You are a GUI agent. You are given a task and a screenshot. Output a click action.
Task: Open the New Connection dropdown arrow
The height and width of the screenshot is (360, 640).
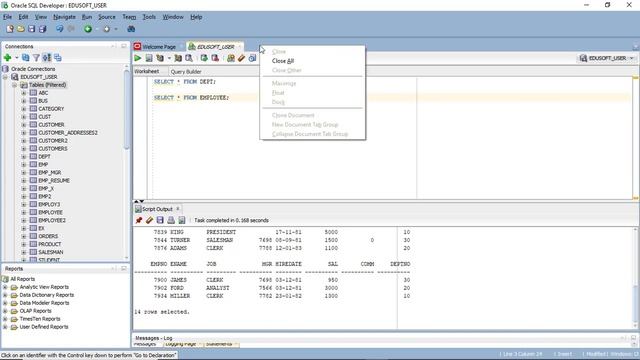(x=17, y=58)
